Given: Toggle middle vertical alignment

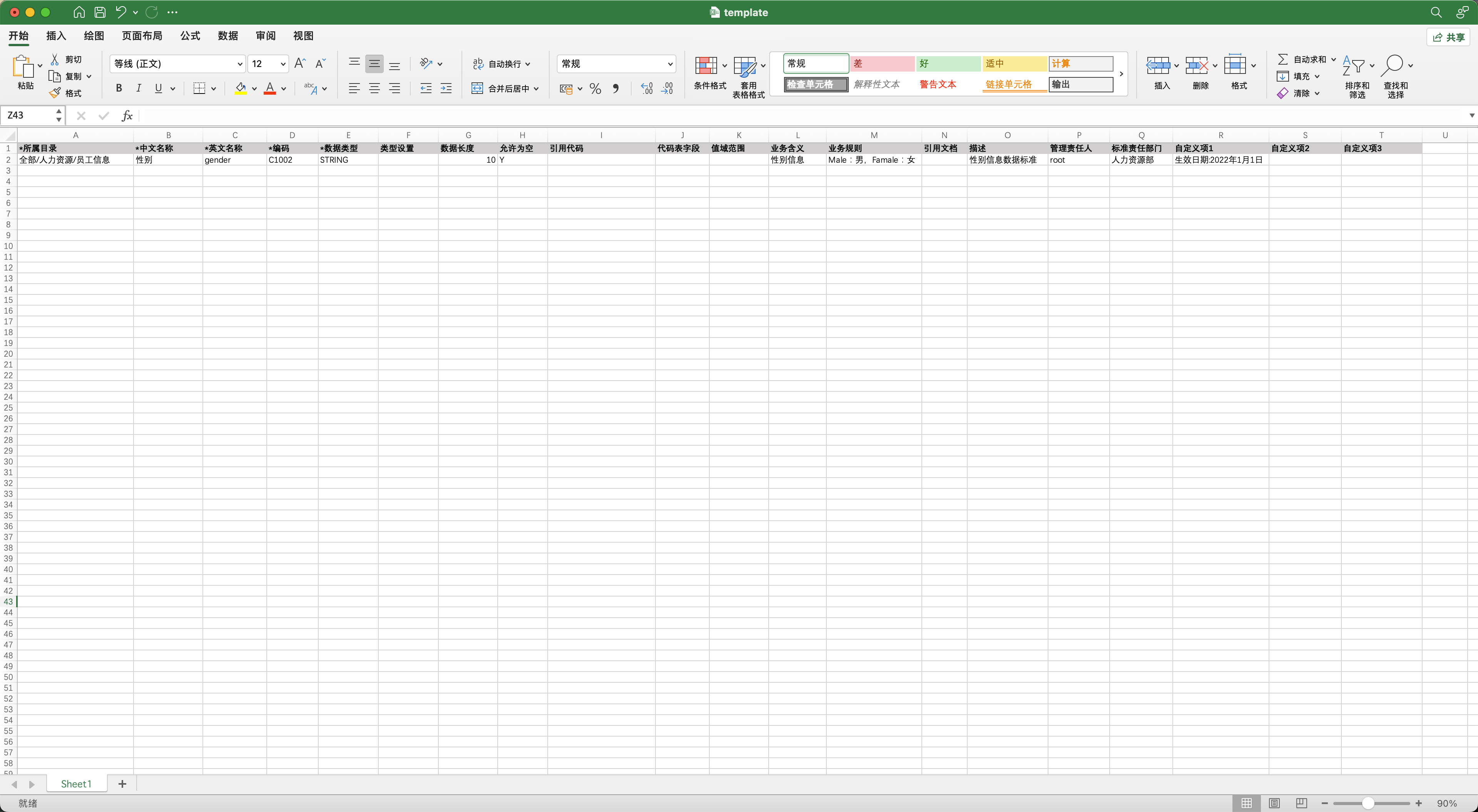Looking at the screenshot, I should pos(374,64).
